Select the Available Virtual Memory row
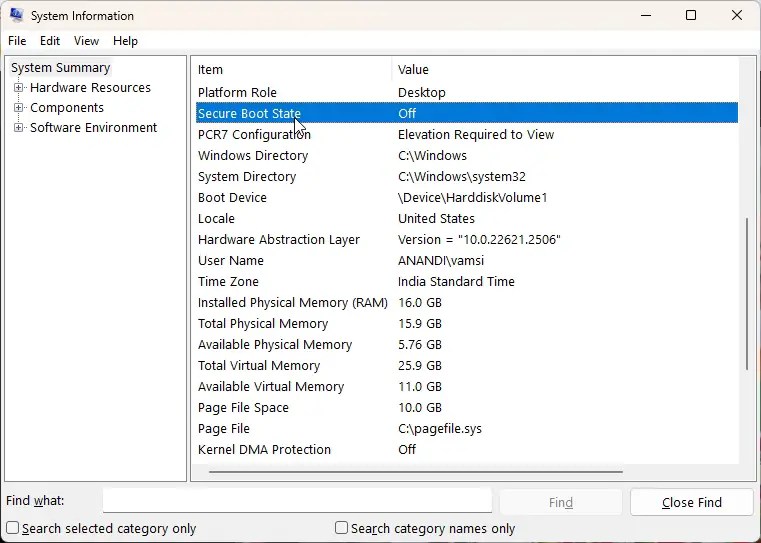 [467, 387]
